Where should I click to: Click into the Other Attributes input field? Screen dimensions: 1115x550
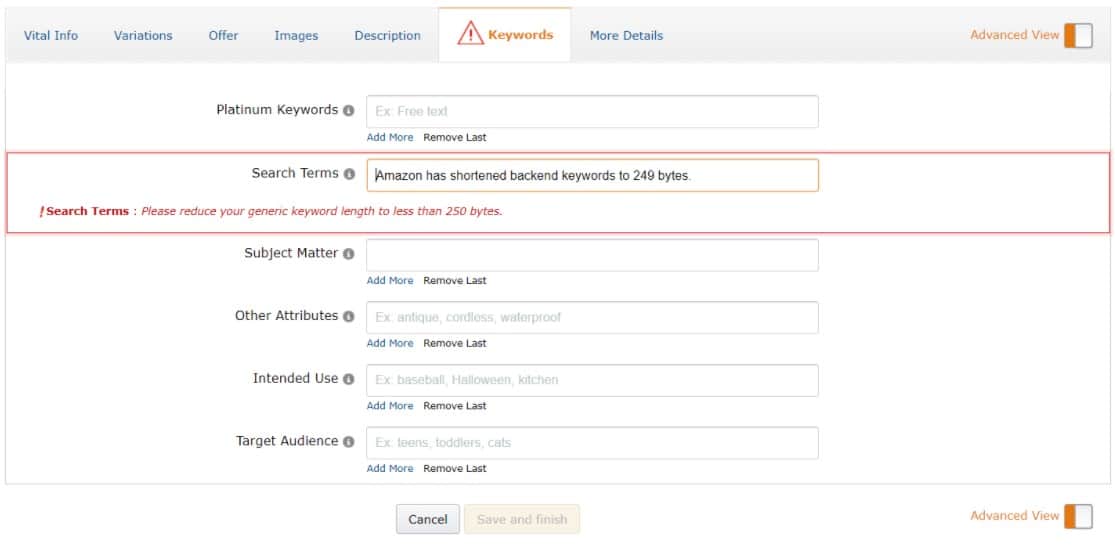tap(592, 317)
